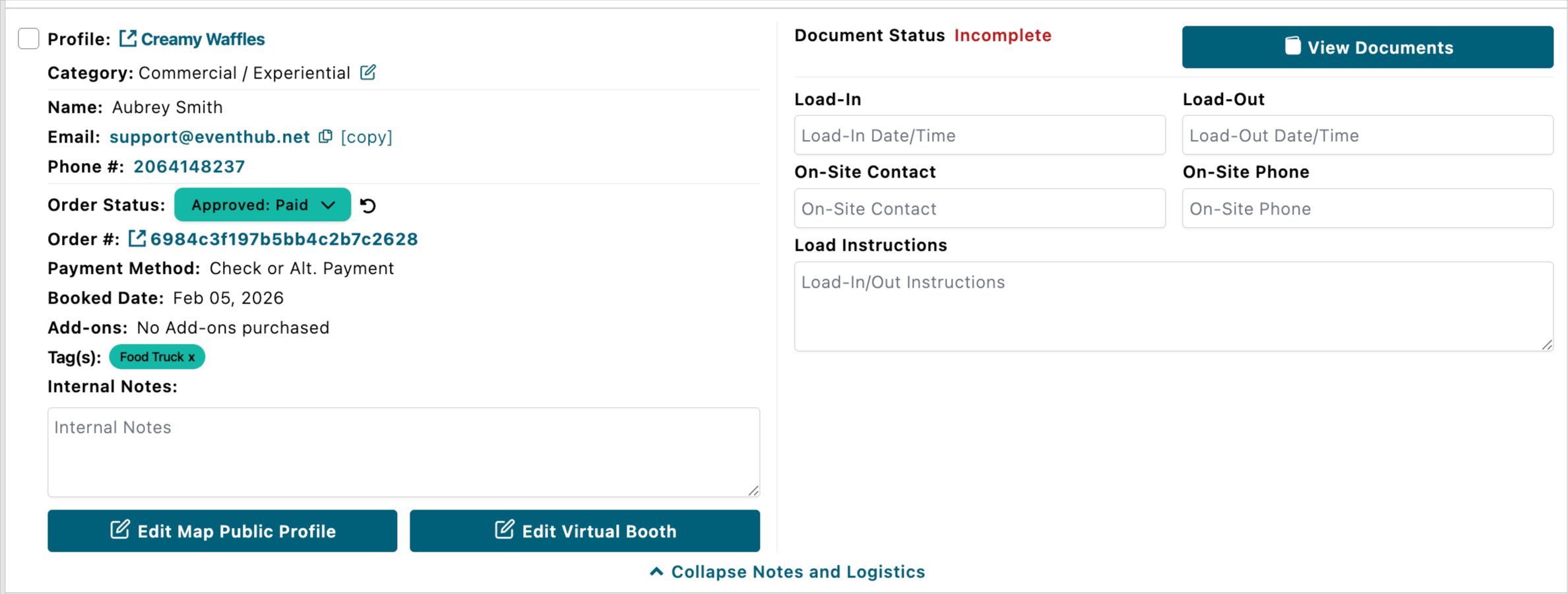Viewport: 1568px width, 594px height.
Task: Open the Creamy Waffles profile link
Action: (x=203, y=39)
